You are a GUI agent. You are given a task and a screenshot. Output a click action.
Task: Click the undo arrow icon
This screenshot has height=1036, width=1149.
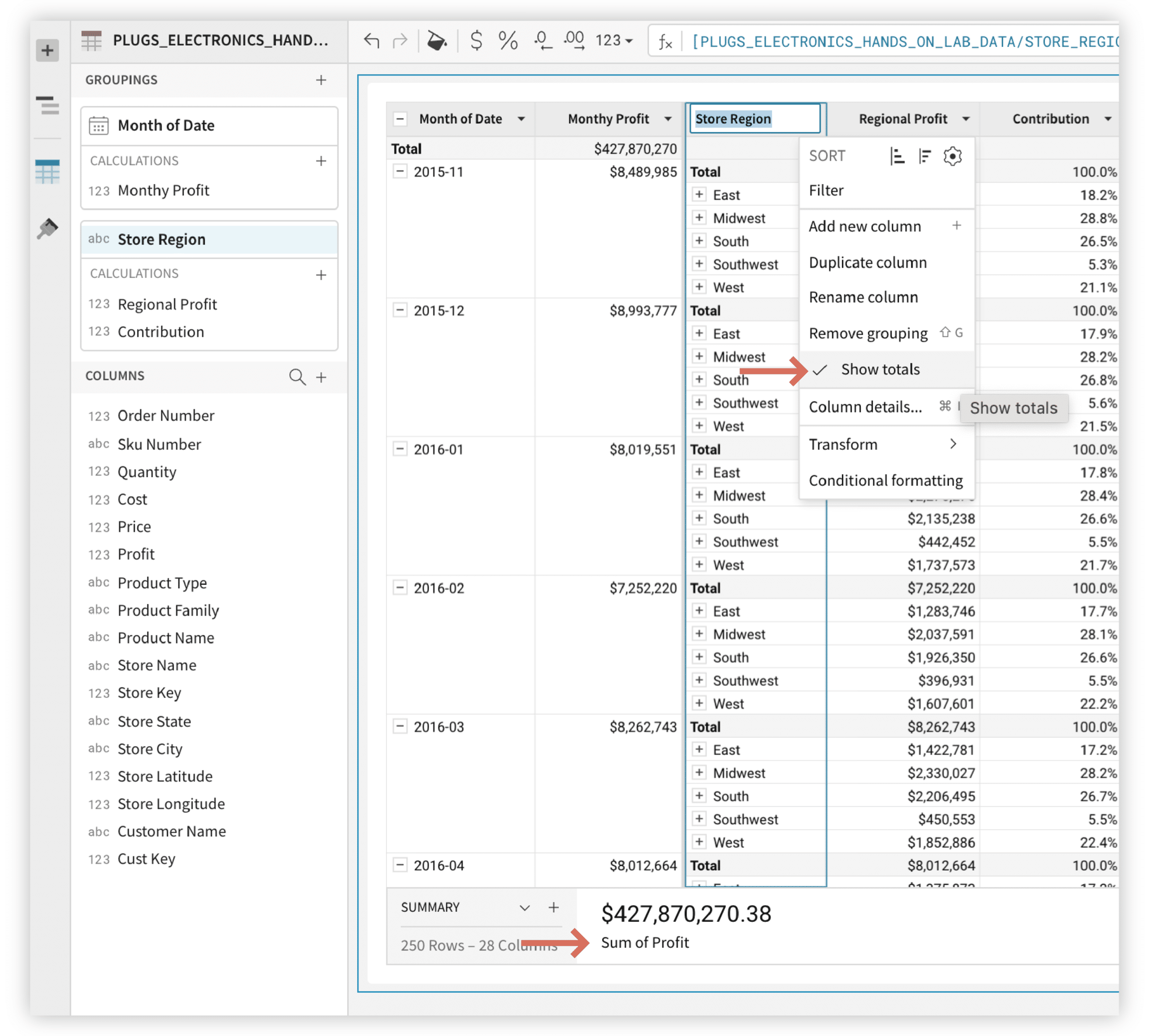(371, 40)
